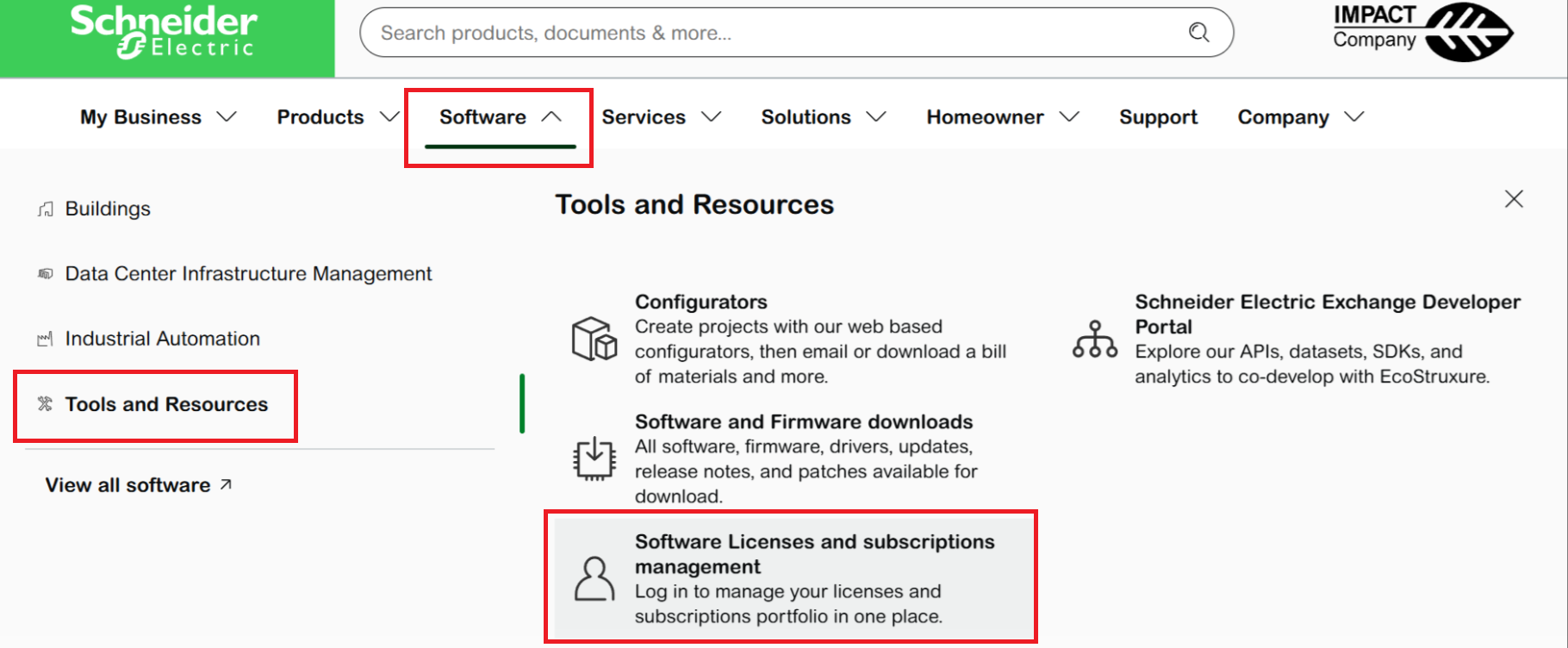
Task: Select Industrial Automation category
Action: pyautogui.click(x=163, y=339)
